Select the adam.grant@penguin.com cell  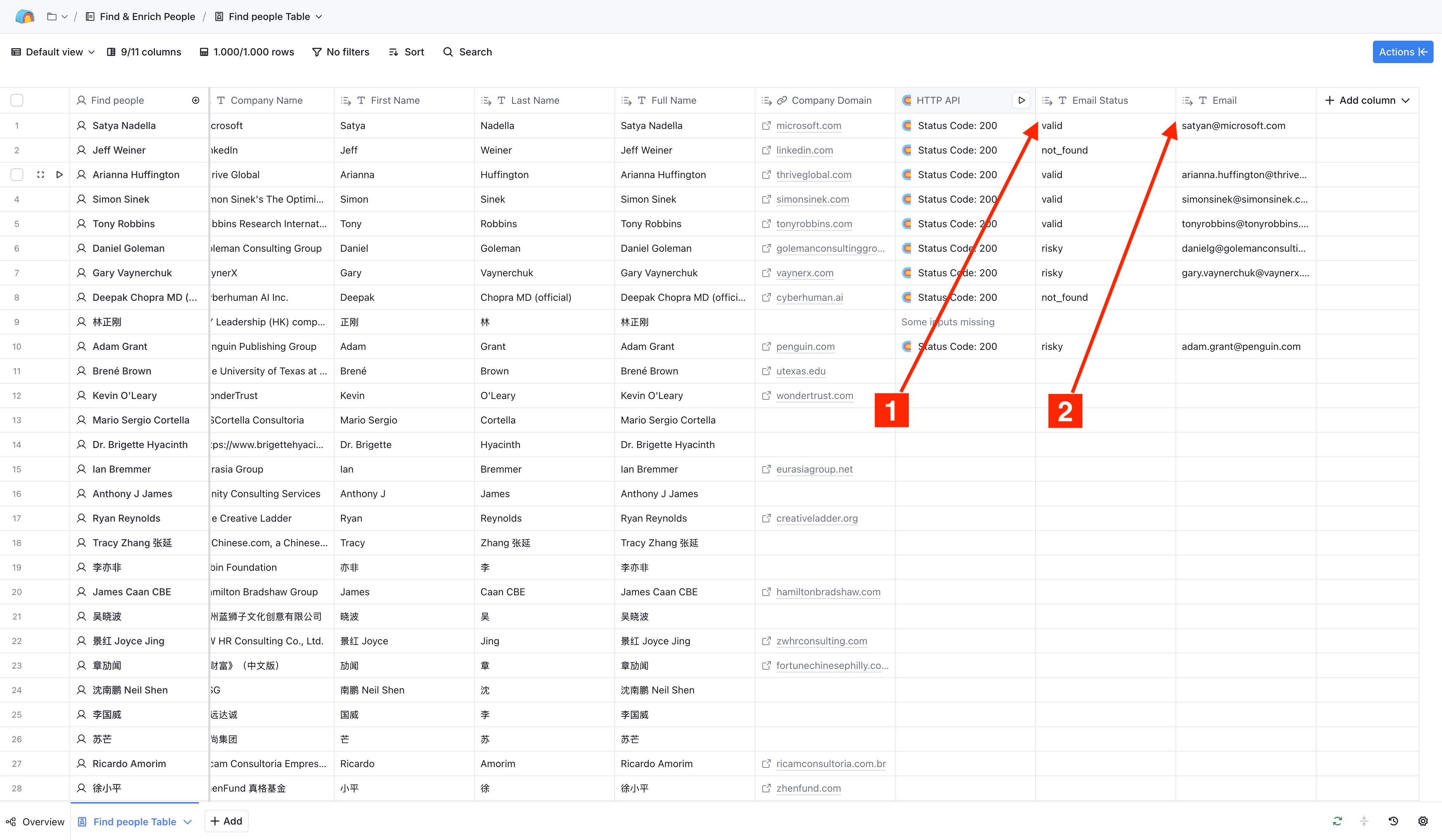(x=1245, y=346)
